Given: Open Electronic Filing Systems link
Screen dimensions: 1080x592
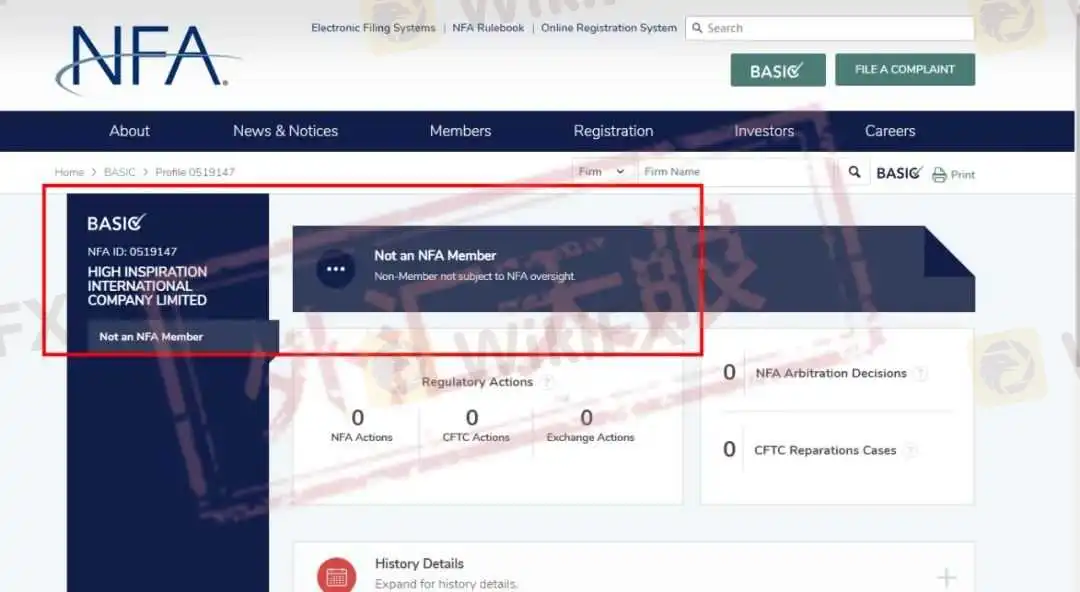Looking at the screenshot, I should tap(373, 28).
